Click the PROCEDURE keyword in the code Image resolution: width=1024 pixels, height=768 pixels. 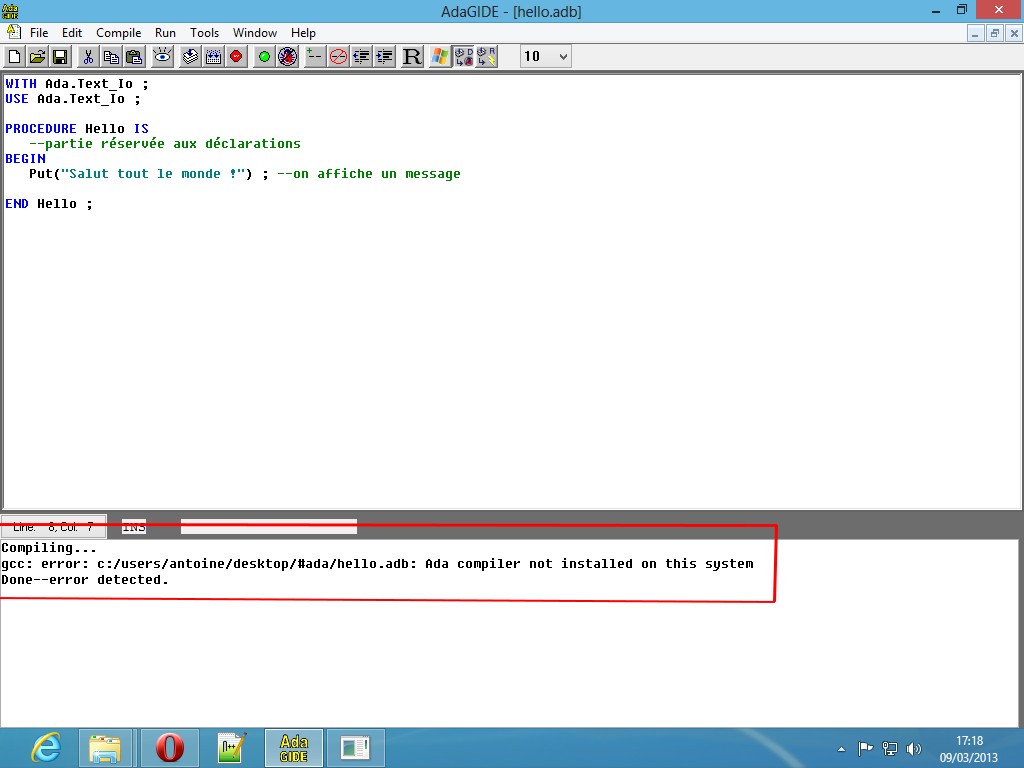click(40, 129)
